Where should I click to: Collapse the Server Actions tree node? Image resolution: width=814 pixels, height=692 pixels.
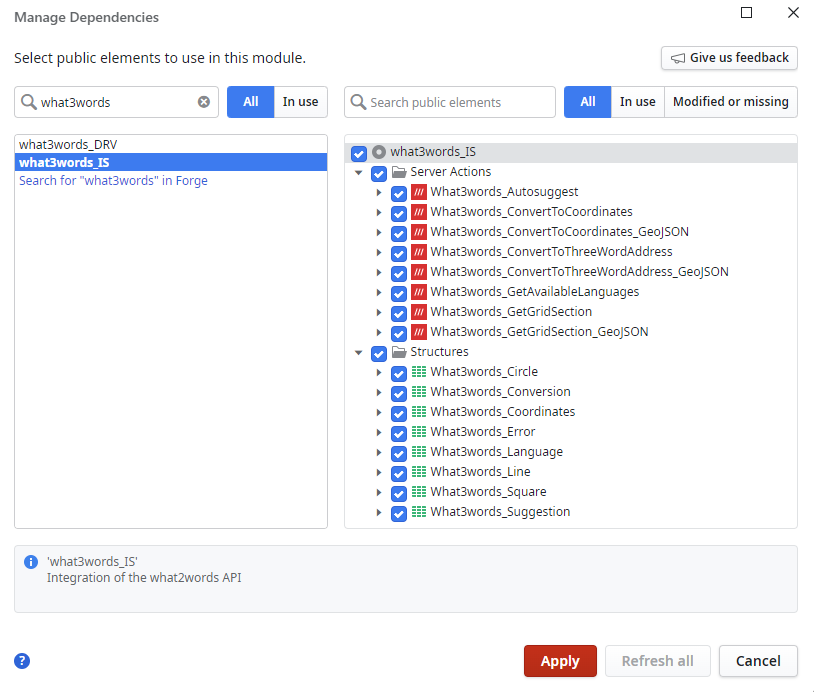(359, 172)
